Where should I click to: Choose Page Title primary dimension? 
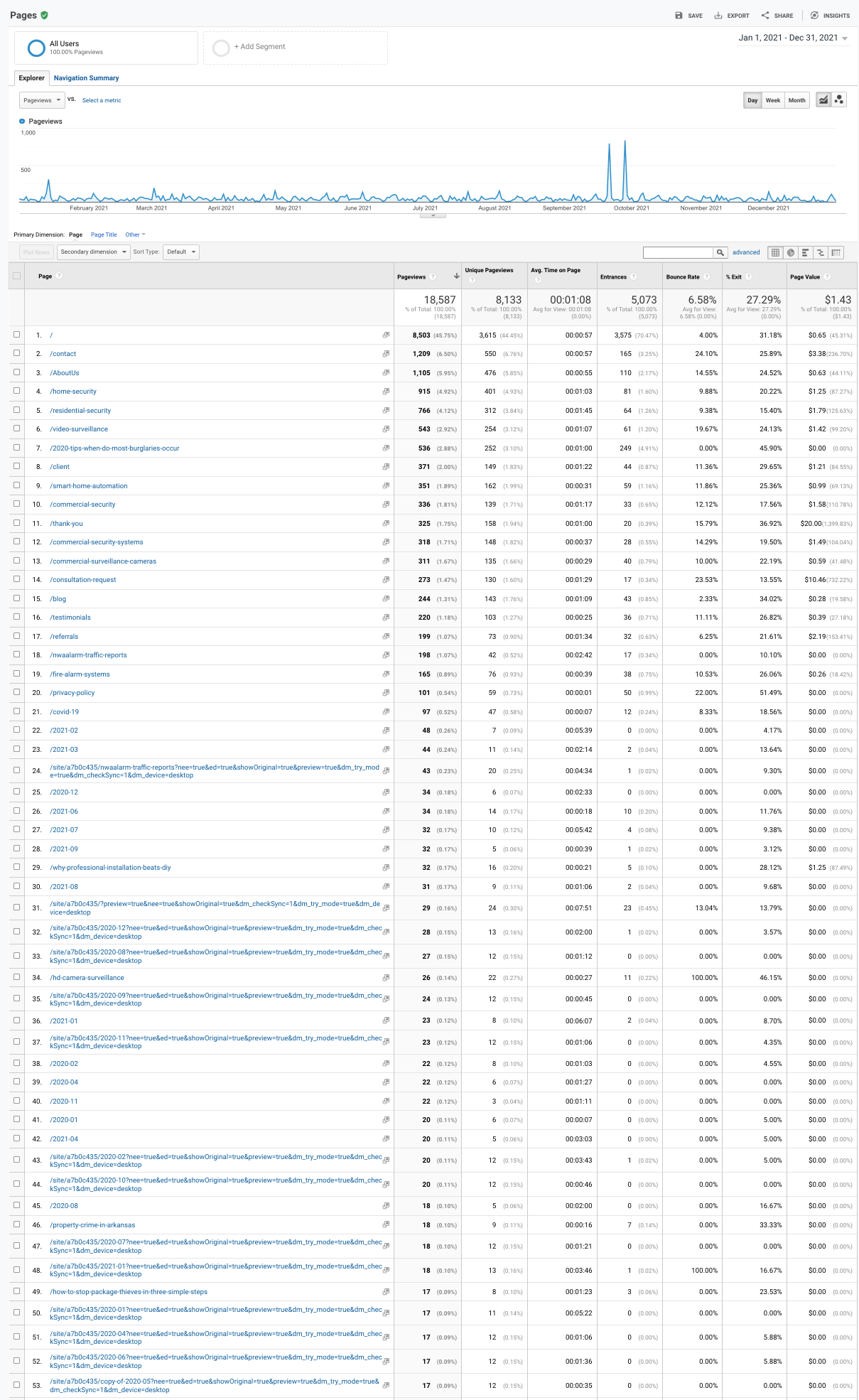104,235
